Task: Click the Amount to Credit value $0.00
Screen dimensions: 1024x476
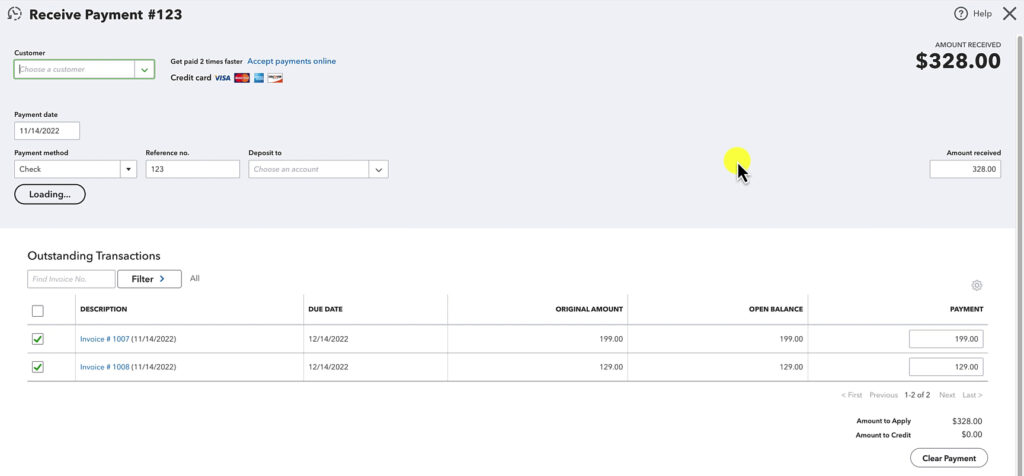Action: point(972,435)
